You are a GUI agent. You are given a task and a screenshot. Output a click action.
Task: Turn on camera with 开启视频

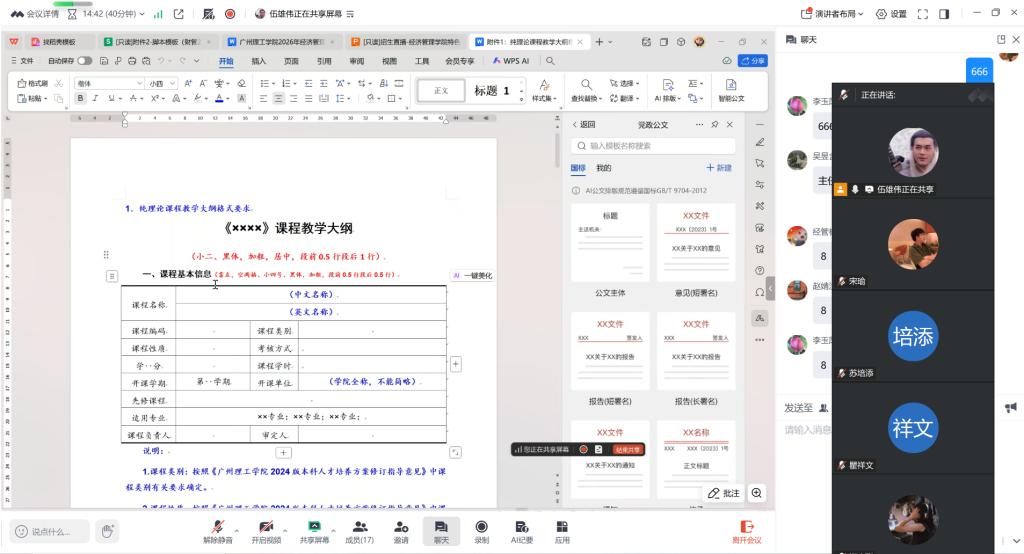(x=266, y=531)
